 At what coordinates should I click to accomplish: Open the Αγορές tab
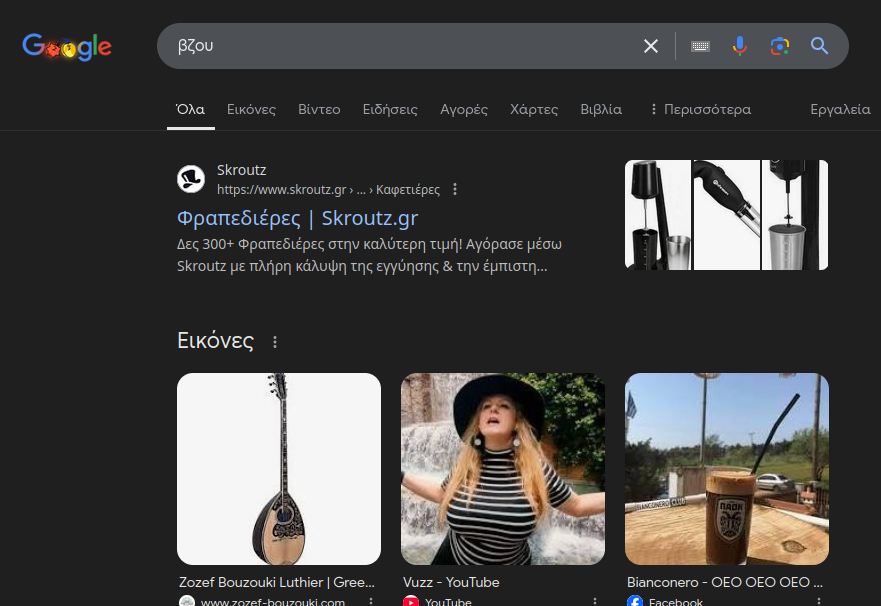pyautogui.click(x=464, y=110)
